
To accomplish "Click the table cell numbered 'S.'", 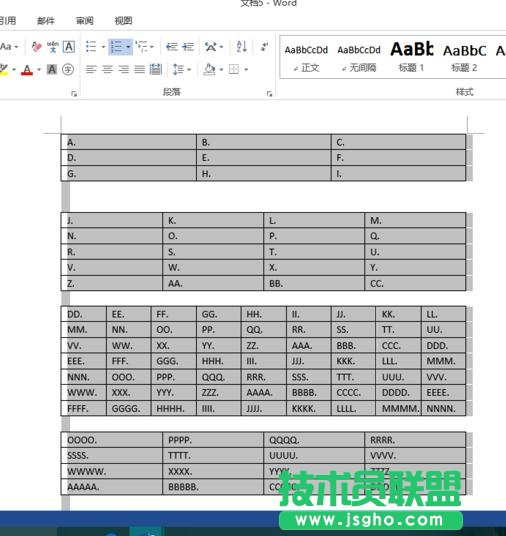I will (x=213, y=252).
